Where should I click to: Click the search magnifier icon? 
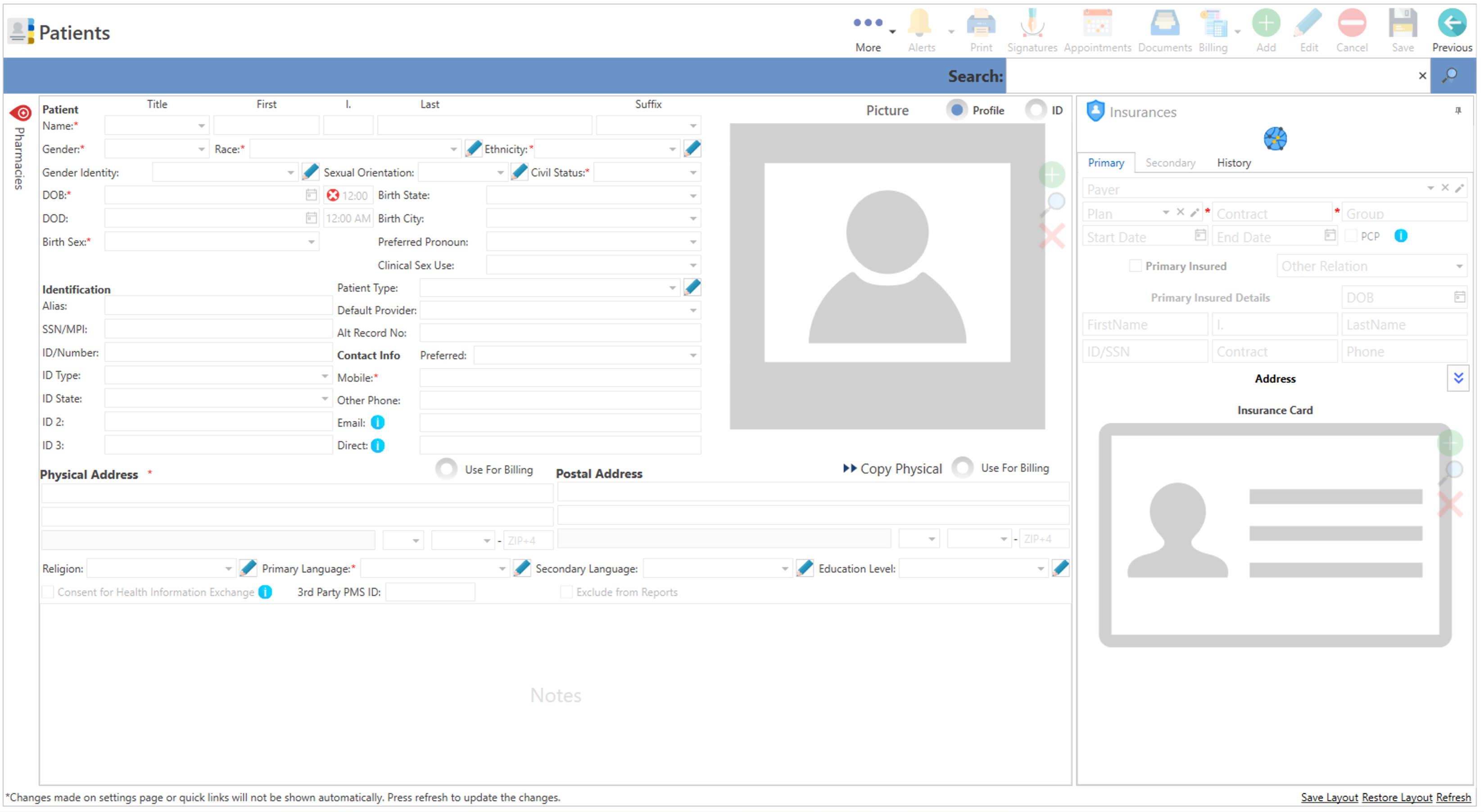1449,76
